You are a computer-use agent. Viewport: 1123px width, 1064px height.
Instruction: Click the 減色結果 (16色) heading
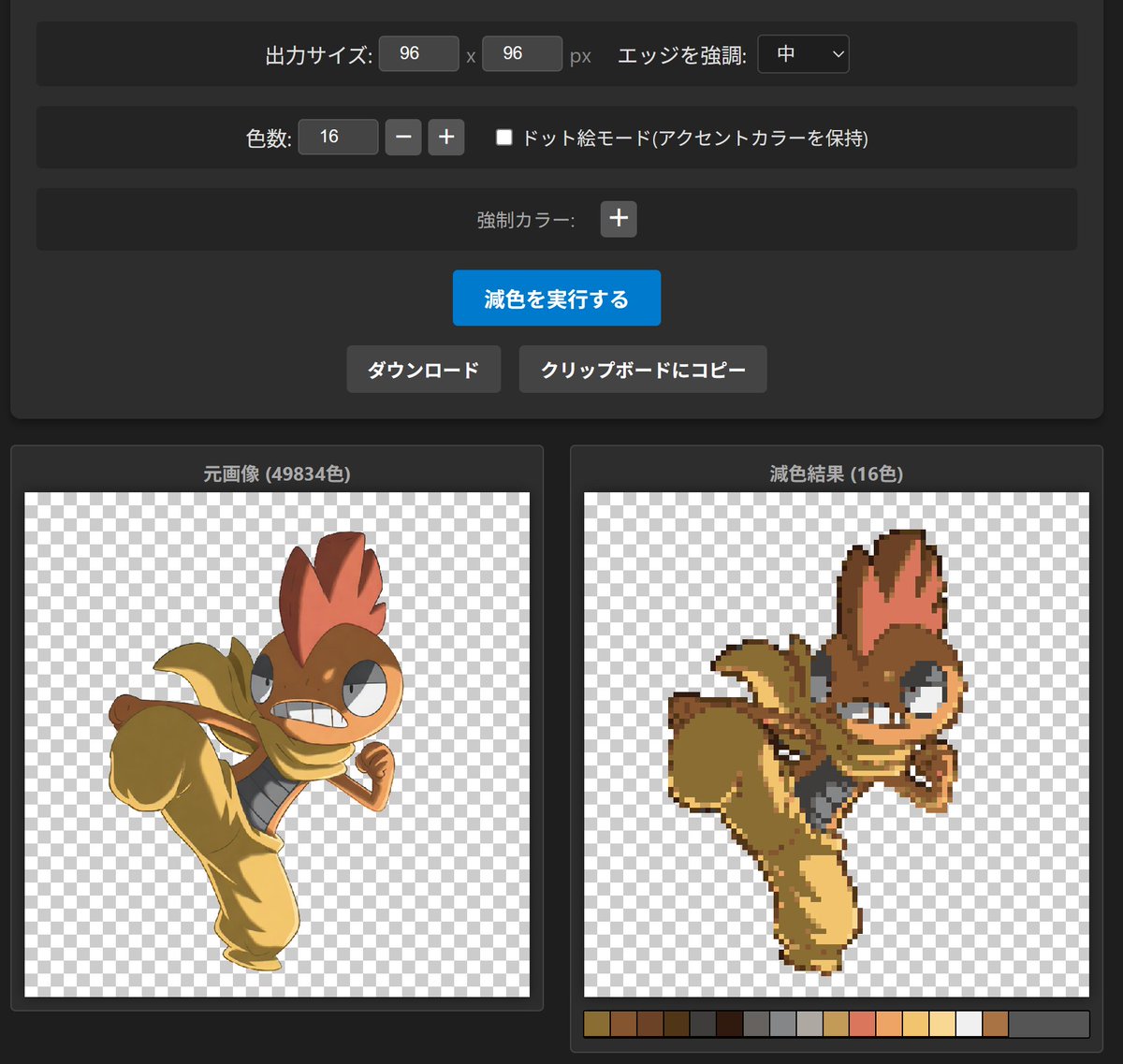click(837, 474)
